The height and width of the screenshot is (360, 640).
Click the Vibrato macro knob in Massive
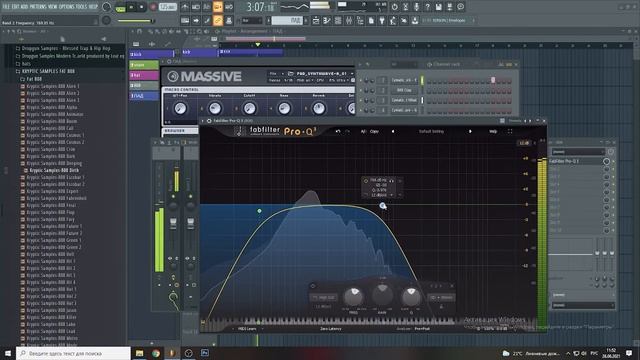(x=215, y=109)
